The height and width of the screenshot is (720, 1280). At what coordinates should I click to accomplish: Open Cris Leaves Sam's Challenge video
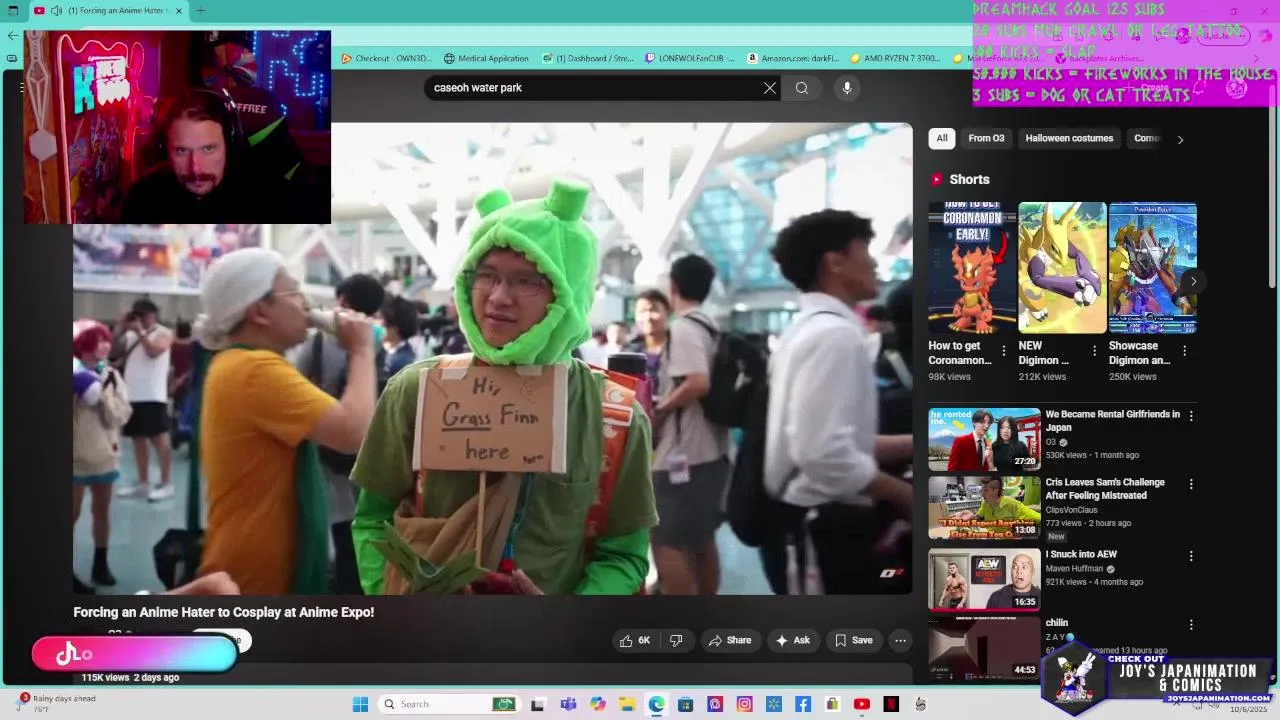(984, 507)
